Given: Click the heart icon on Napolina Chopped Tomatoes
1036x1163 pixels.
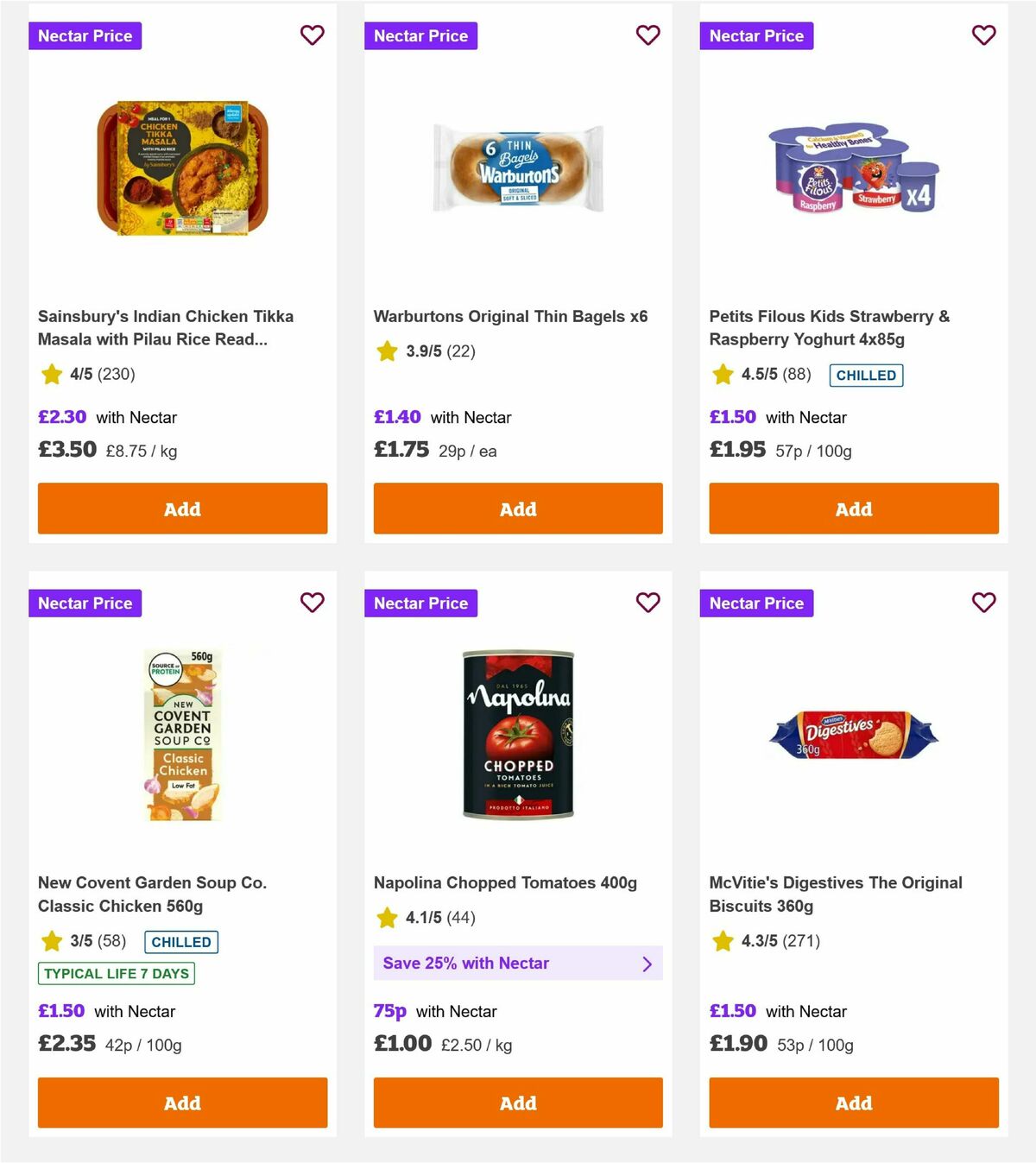Looking at the screenshot, I should tap(647, 603).
